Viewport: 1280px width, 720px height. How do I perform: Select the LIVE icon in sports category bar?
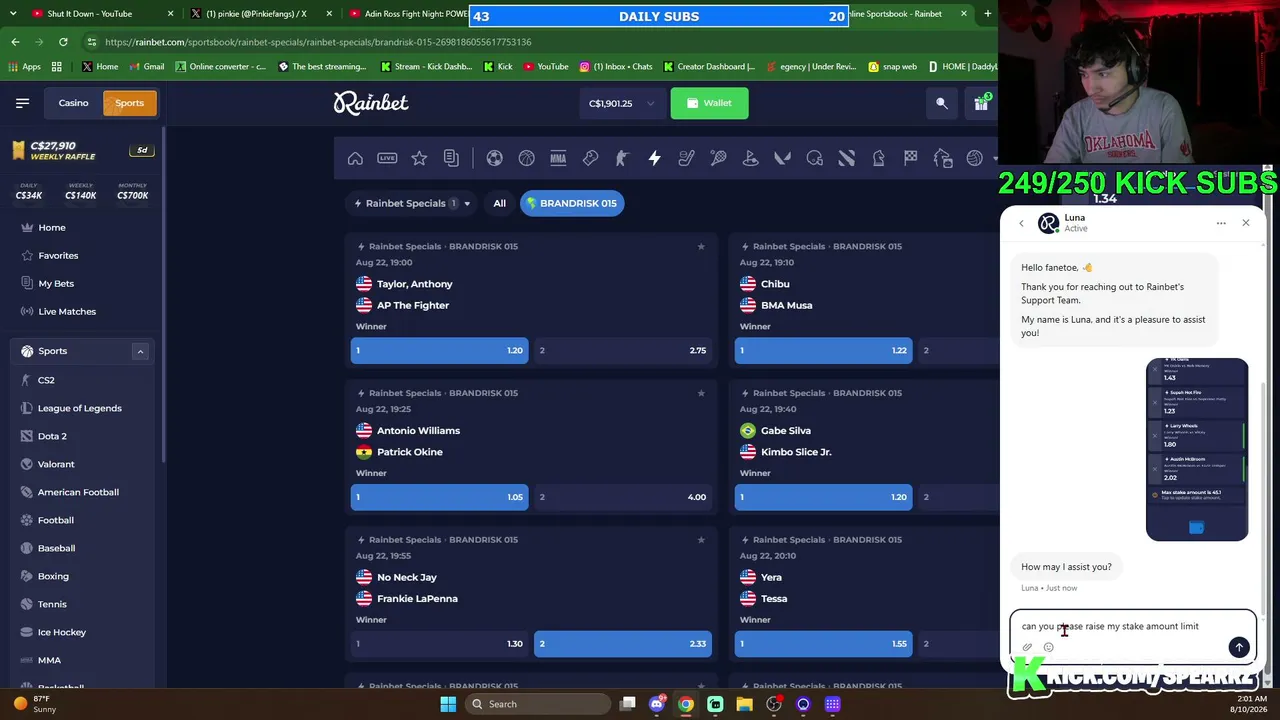[387, 158]
